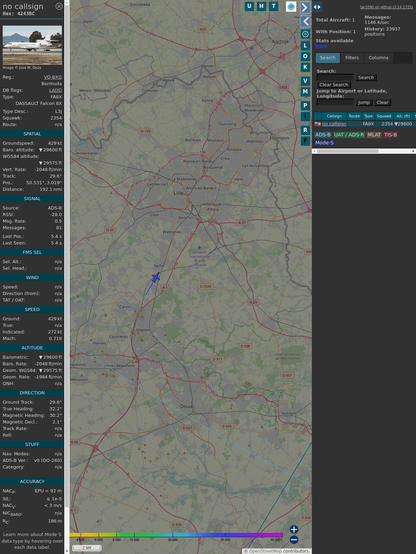Click the Jump button
Screen dimensions: 416x554
364,102
